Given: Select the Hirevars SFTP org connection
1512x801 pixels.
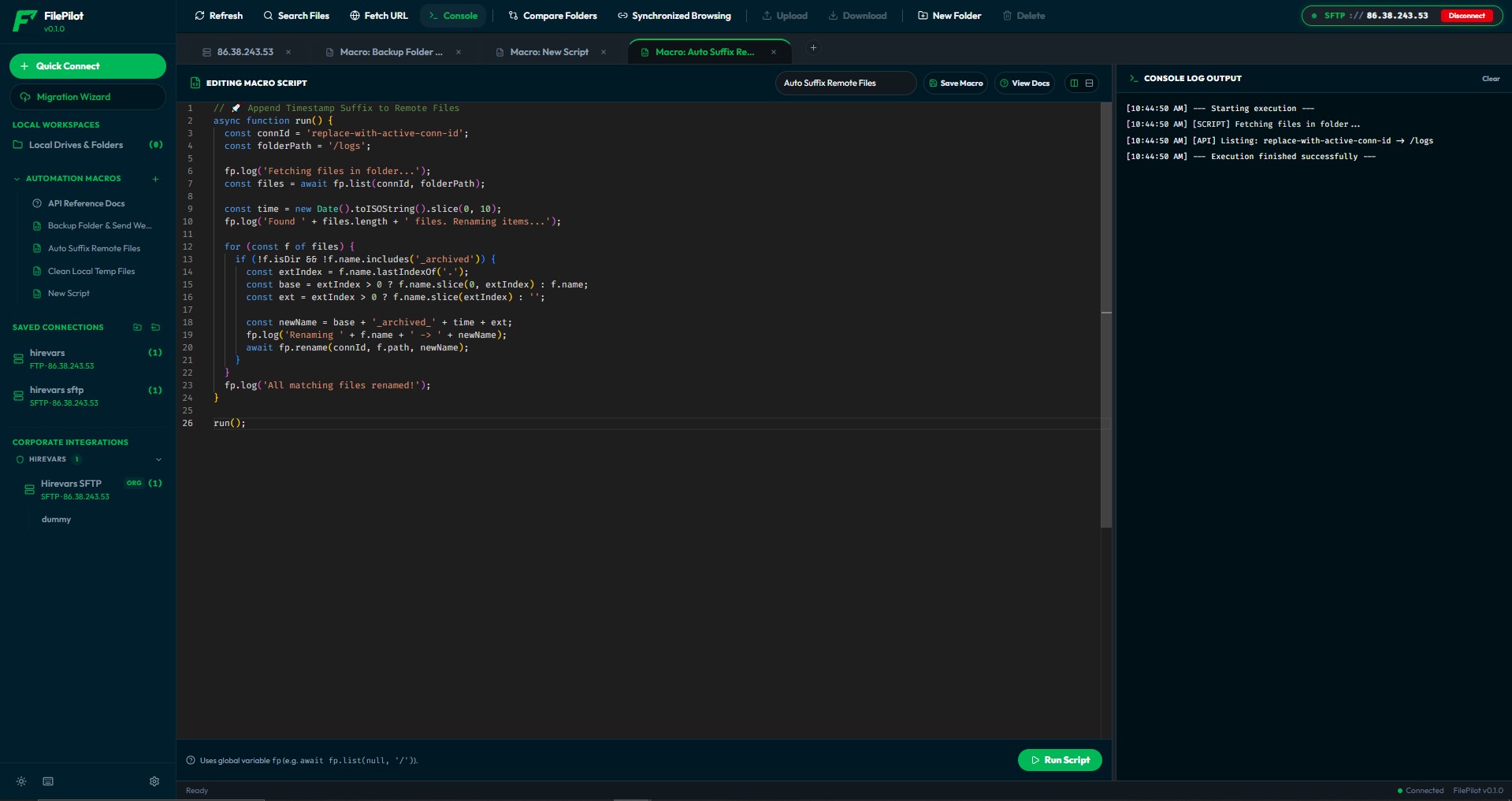Looking at the screenshot, I should tap(93, 490).
